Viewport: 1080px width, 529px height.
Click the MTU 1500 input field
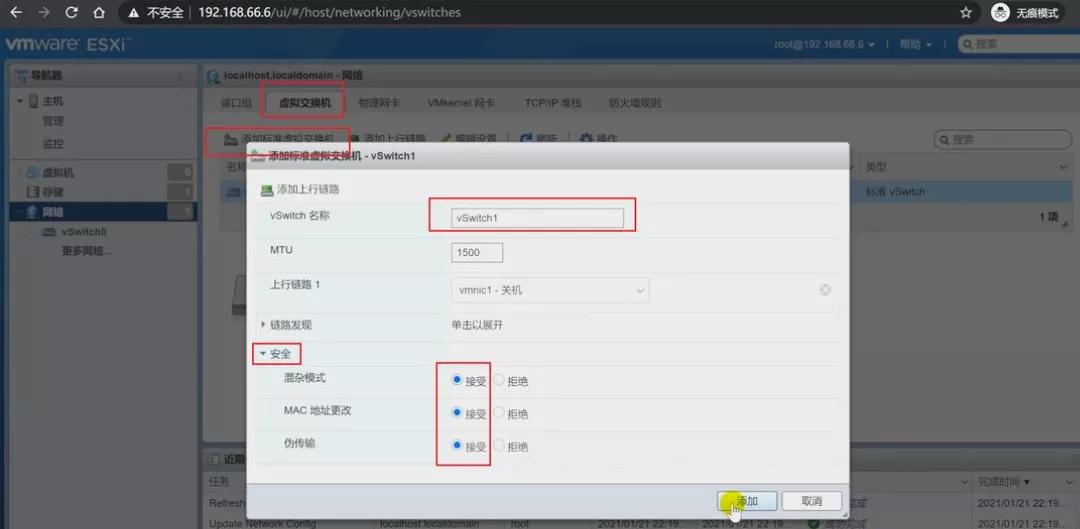pos(477,253)
